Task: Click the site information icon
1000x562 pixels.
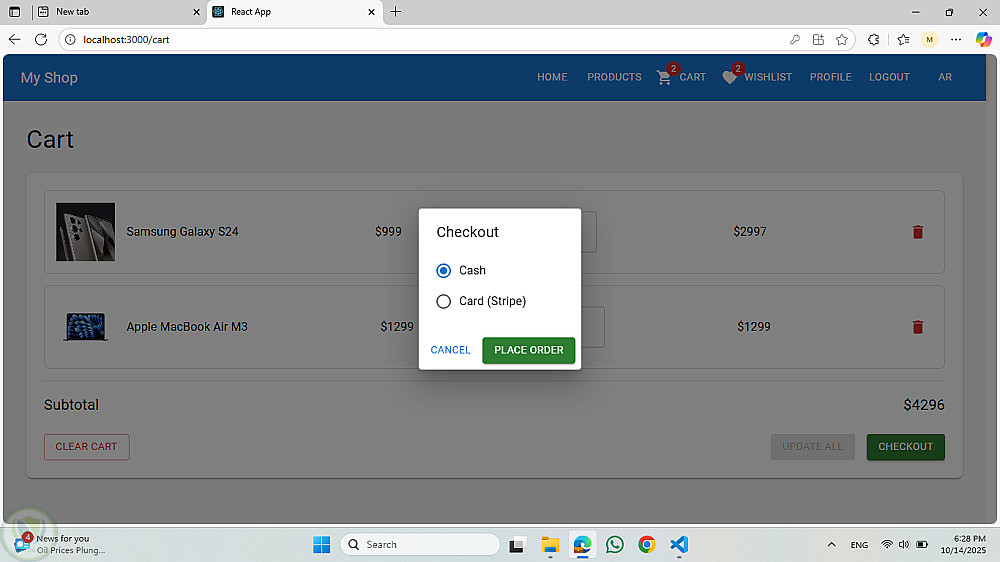Action: coord(70,40)
